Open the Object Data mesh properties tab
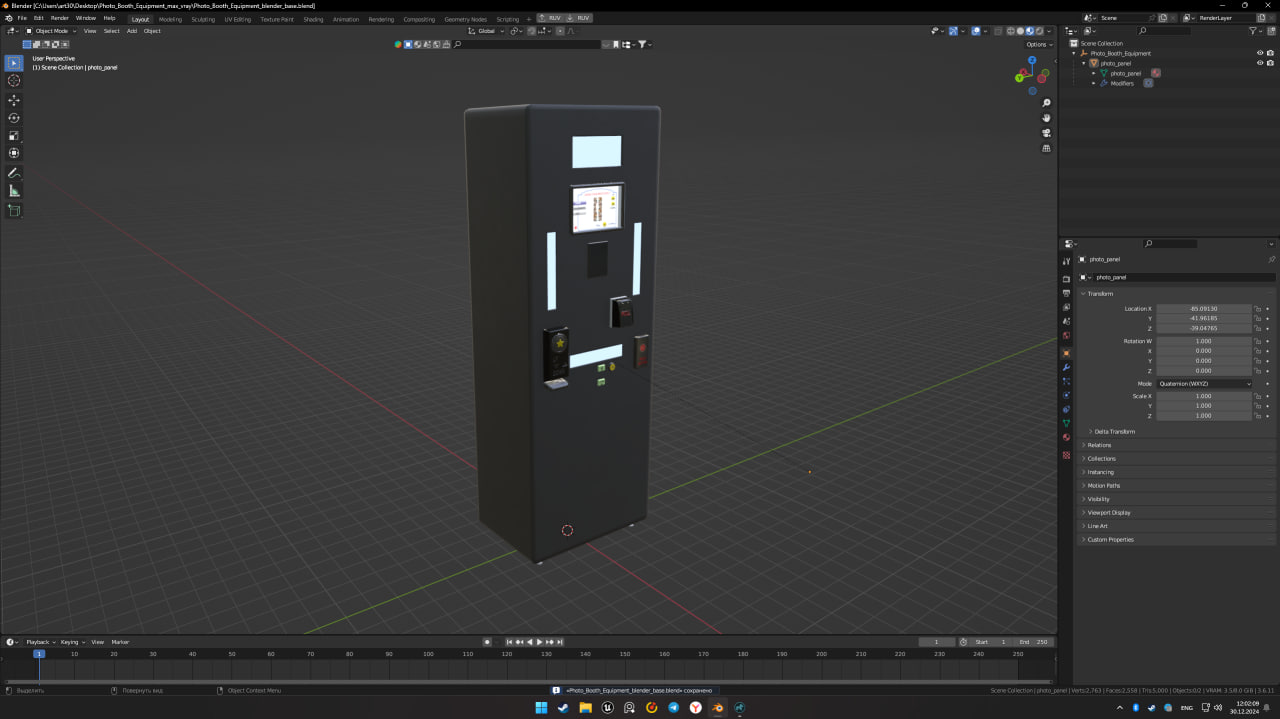The height and width of the screenshot is (719, 1280). click(x=1066, y=424)
